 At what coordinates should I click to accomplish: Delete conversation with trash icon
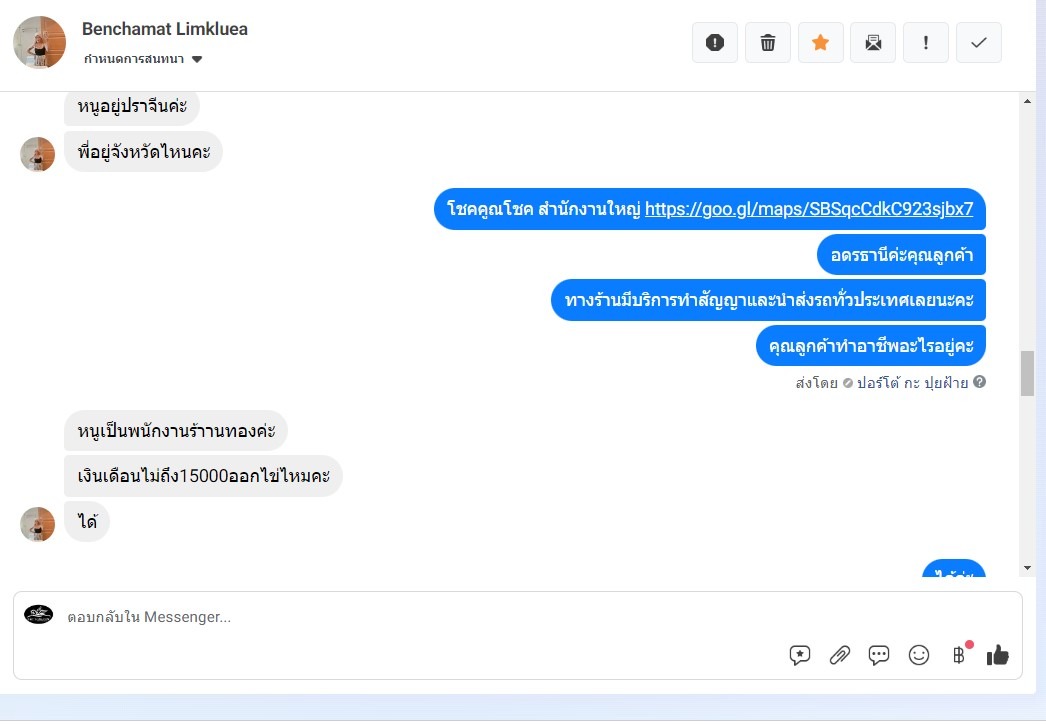[x=768, y=43]
